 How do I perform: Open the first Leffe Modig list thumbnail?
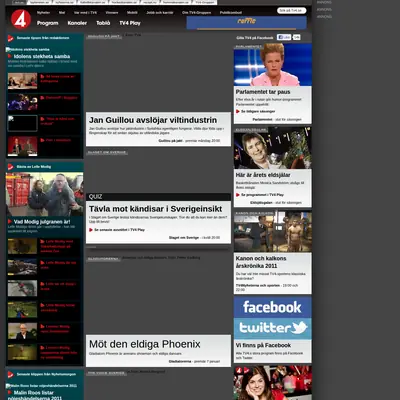(23, 246)
